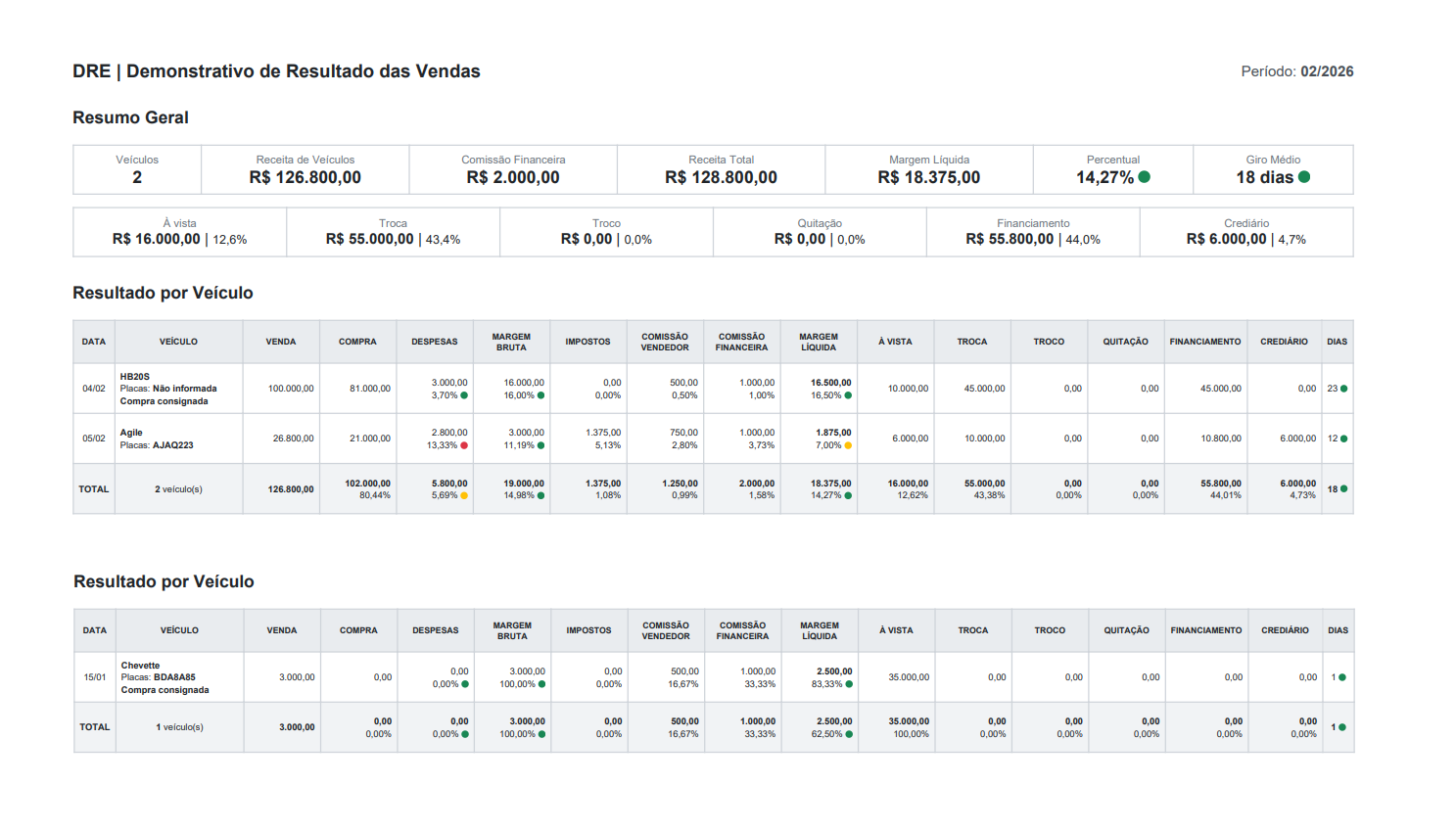Click the Financiamento R$ 55.800,00 summary box
The image size is (1456, 832).
click(1033, 233)
